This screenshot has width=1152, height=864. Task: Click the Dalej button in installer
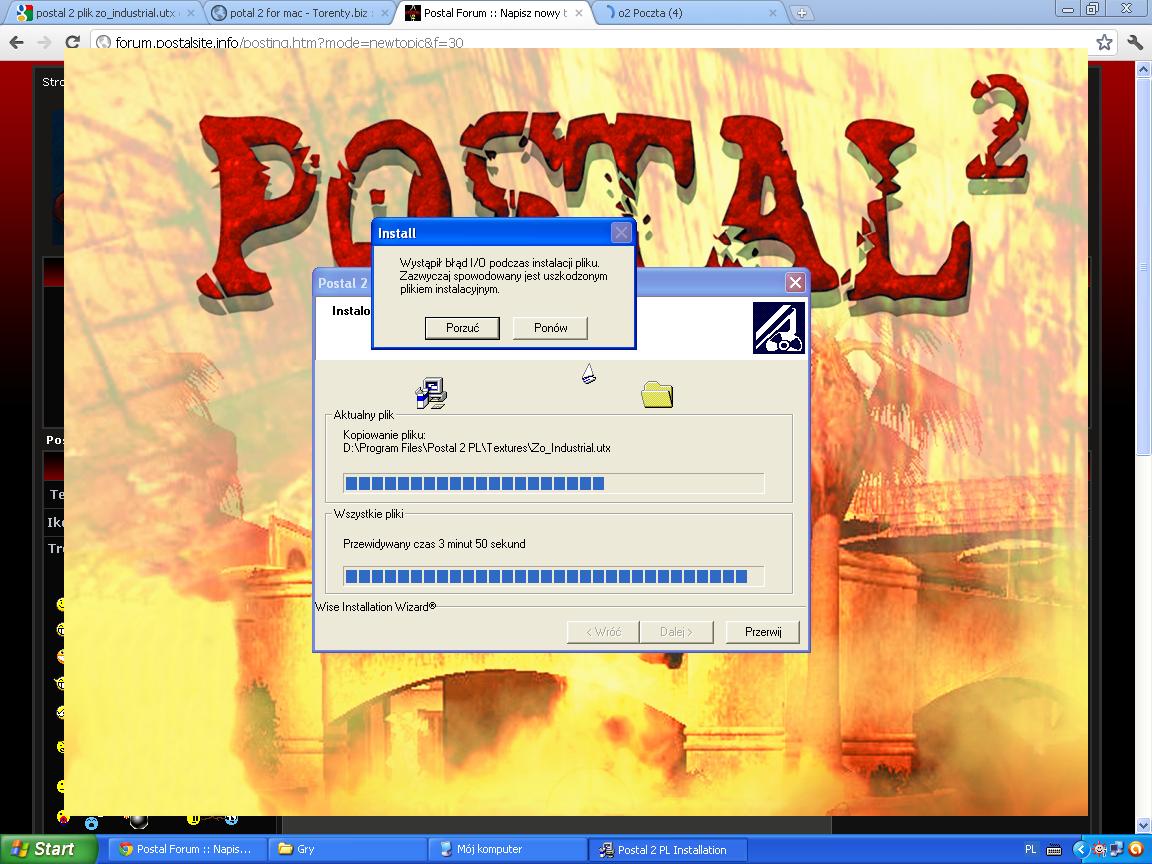[676, 632]
